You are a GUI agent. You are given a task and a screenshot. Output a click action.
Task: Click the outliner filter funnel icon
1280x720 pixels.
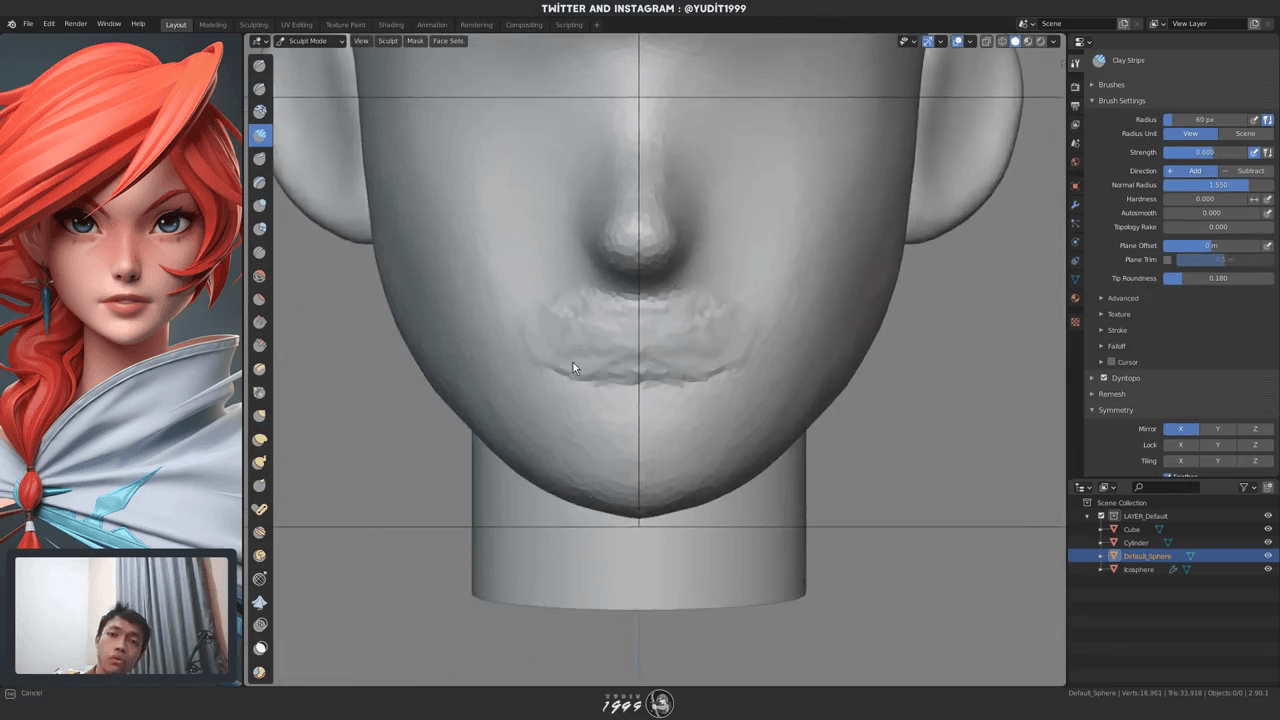coord(1244,487)
